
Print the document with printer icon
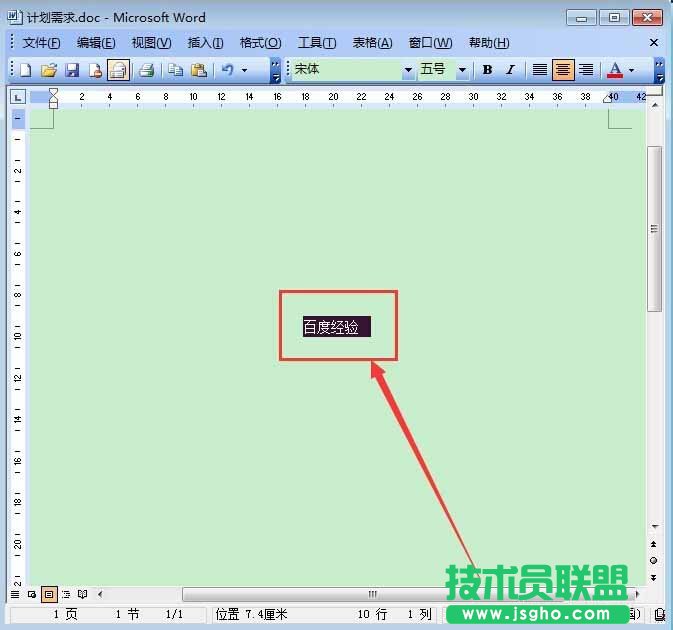[x=147, y=70]
